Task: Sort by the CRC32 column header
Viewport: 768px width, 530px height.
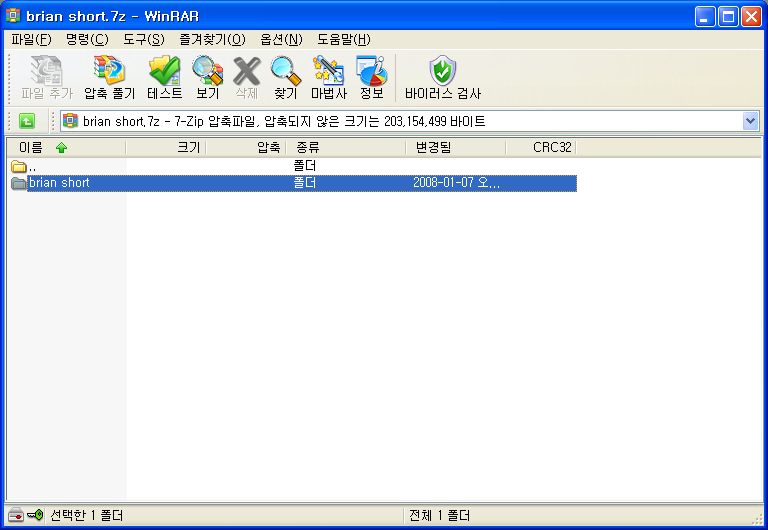Action: 541,147
